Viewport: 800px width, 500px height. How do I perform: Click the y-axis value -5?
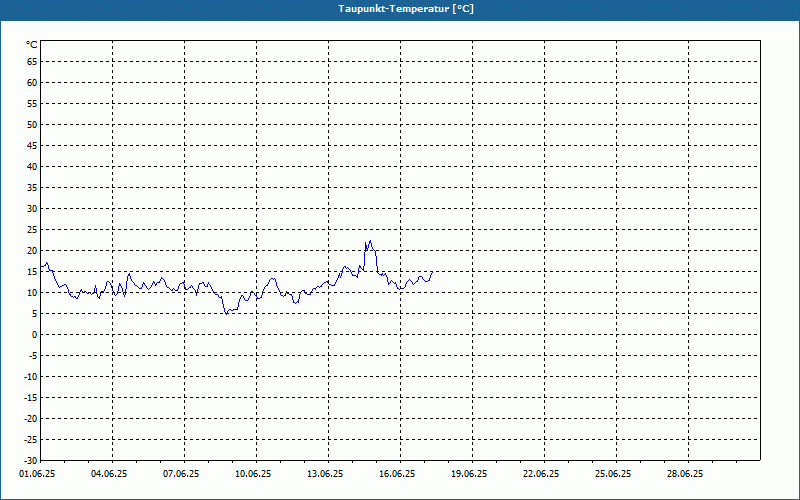33,356
